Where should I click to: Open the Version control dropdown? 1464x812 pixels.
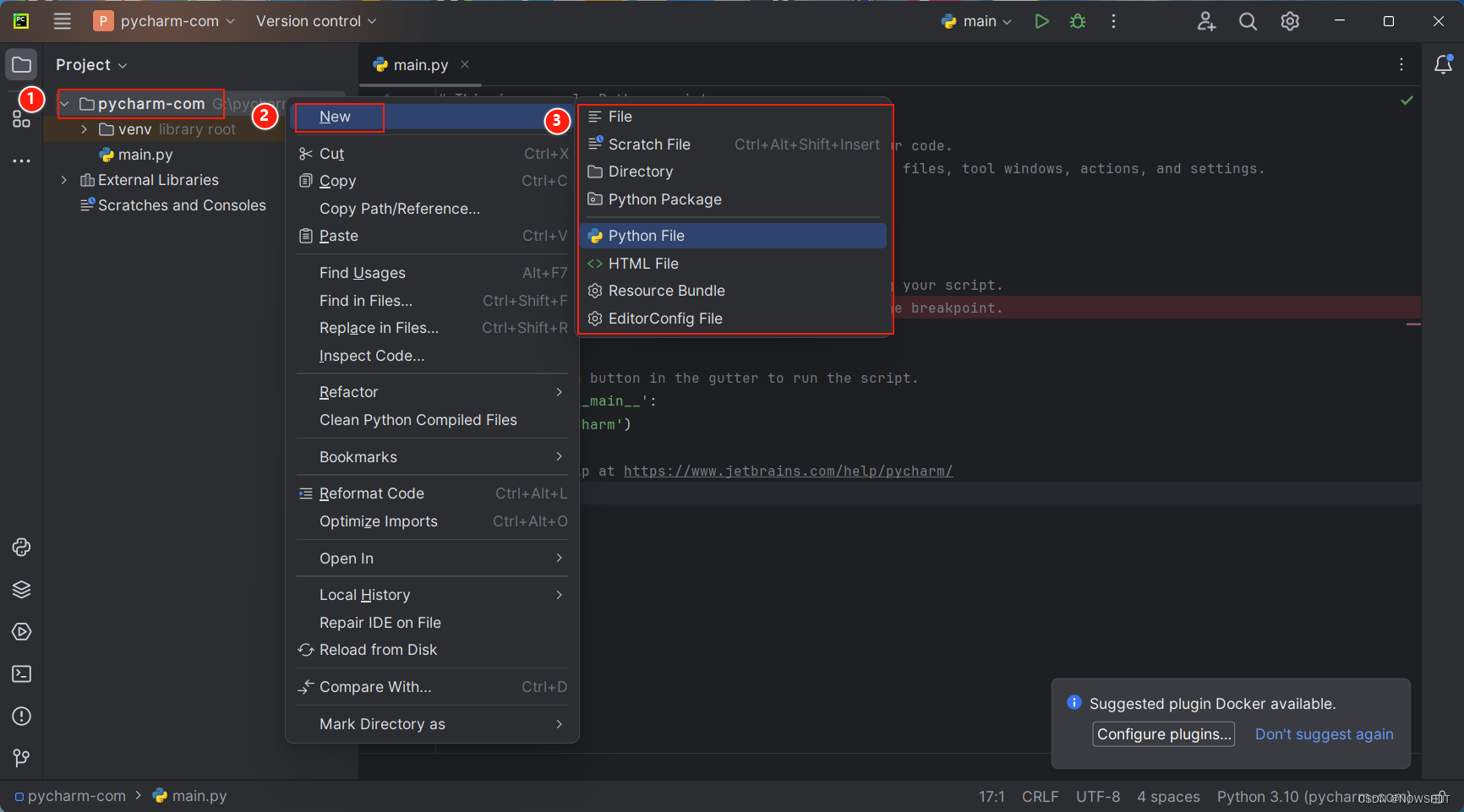pyautogui.click(x=316, y=21)
